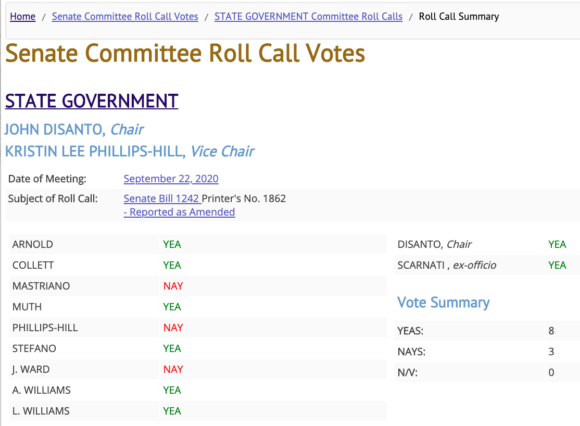Open STATE GOVERNMENT Committee Roll Calls breadcrumb

[x=308, y=17]
